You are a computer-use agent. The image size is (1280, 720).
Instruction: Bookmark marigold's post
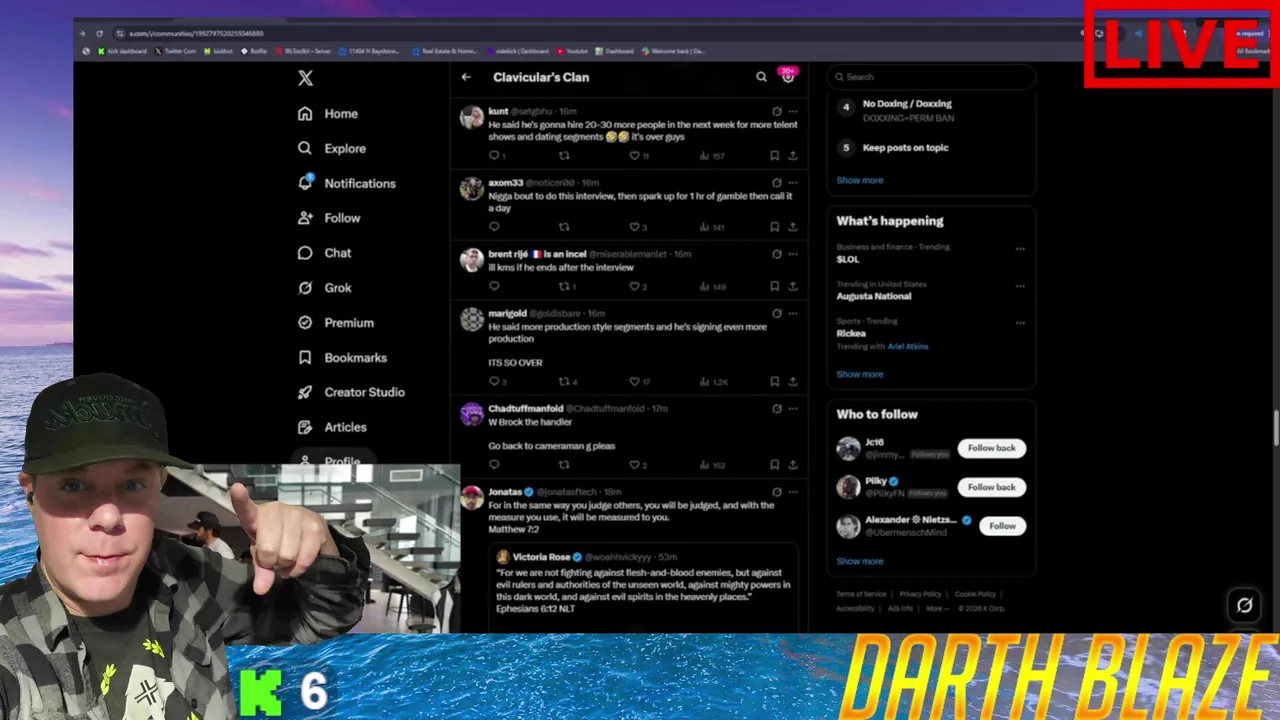pyautogui.click(x=774, y=382)
